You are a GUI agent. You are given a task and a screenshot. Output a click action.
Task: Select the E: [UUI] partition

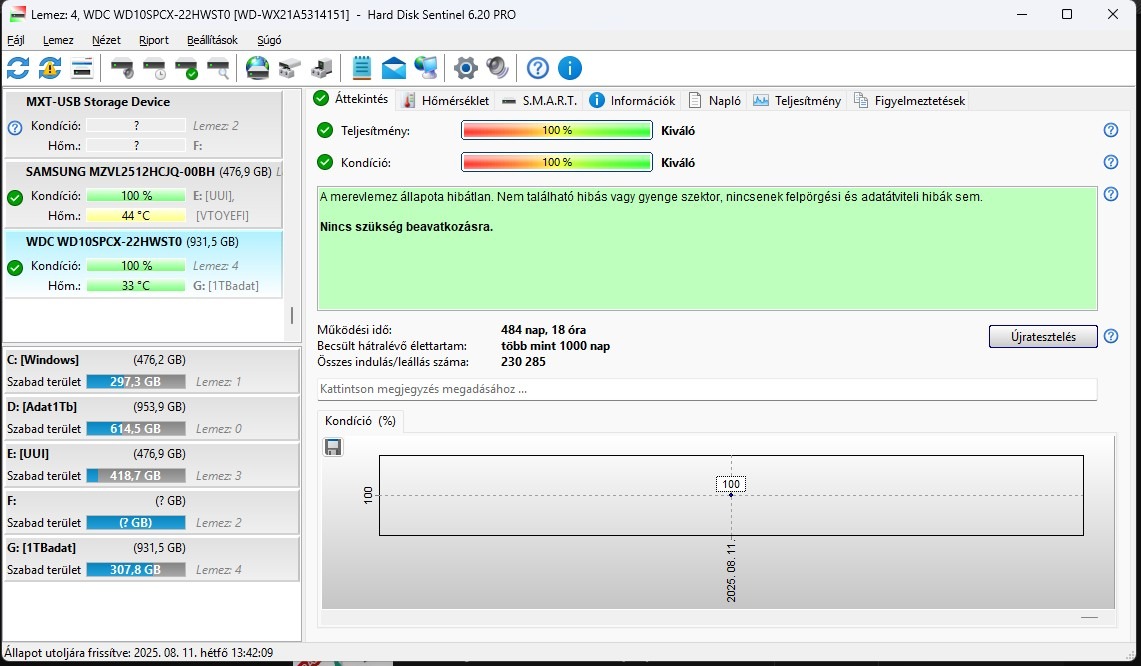[x=152, y=465]
